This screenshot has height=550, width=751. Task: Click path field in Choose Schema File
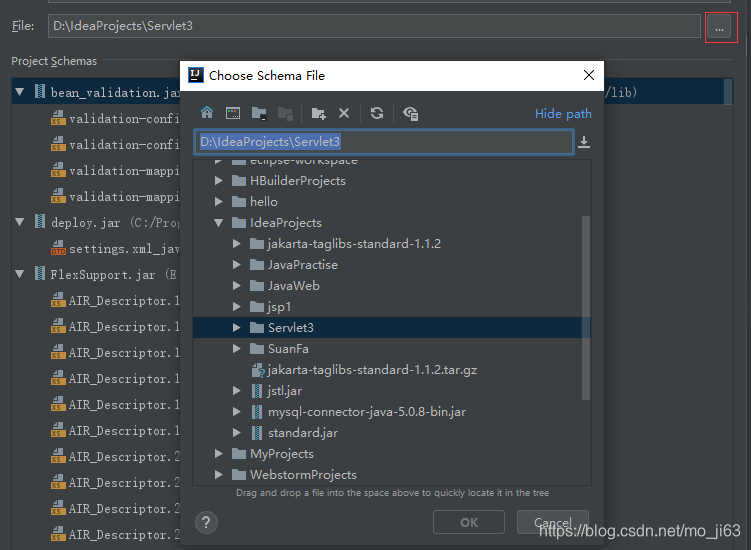pyautogui.click(x=384, y=142)
